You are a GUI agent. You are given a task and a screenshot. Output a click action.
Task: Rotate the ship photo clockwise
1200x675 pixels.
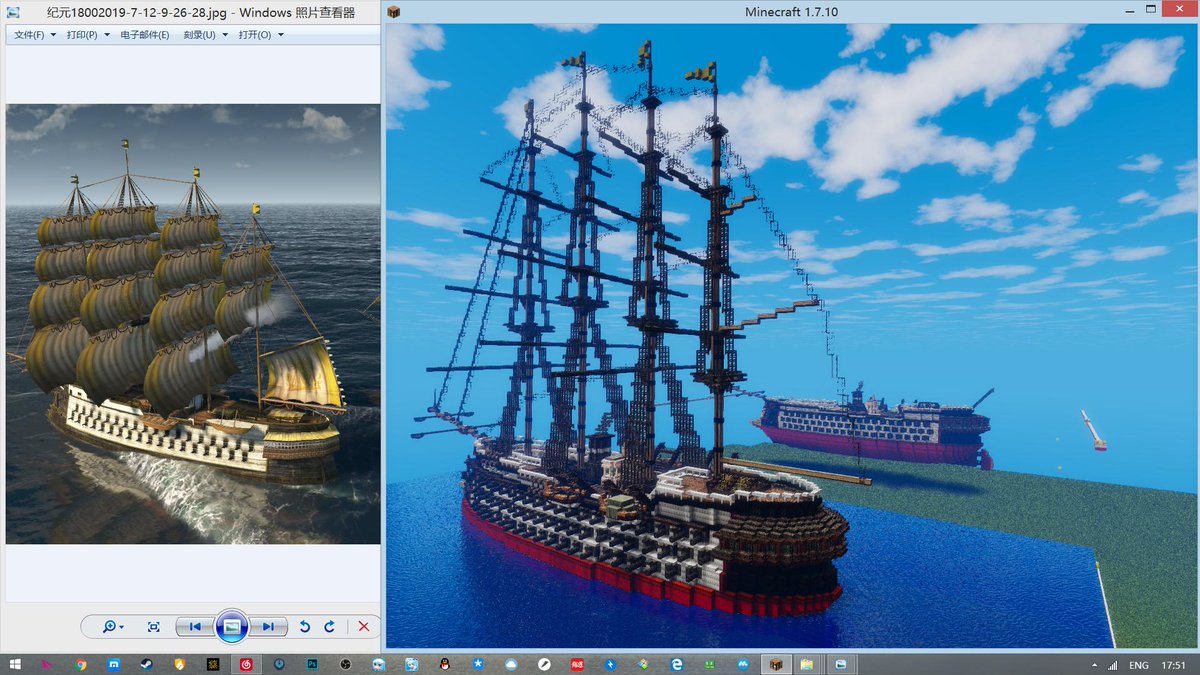click(x=329, y=626)
